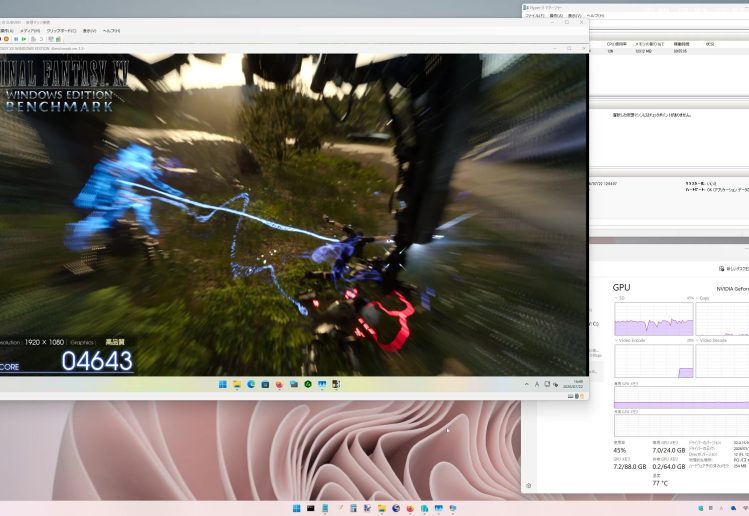Click shared memory value 0.2/64.0 GB

tap(669, 467)
